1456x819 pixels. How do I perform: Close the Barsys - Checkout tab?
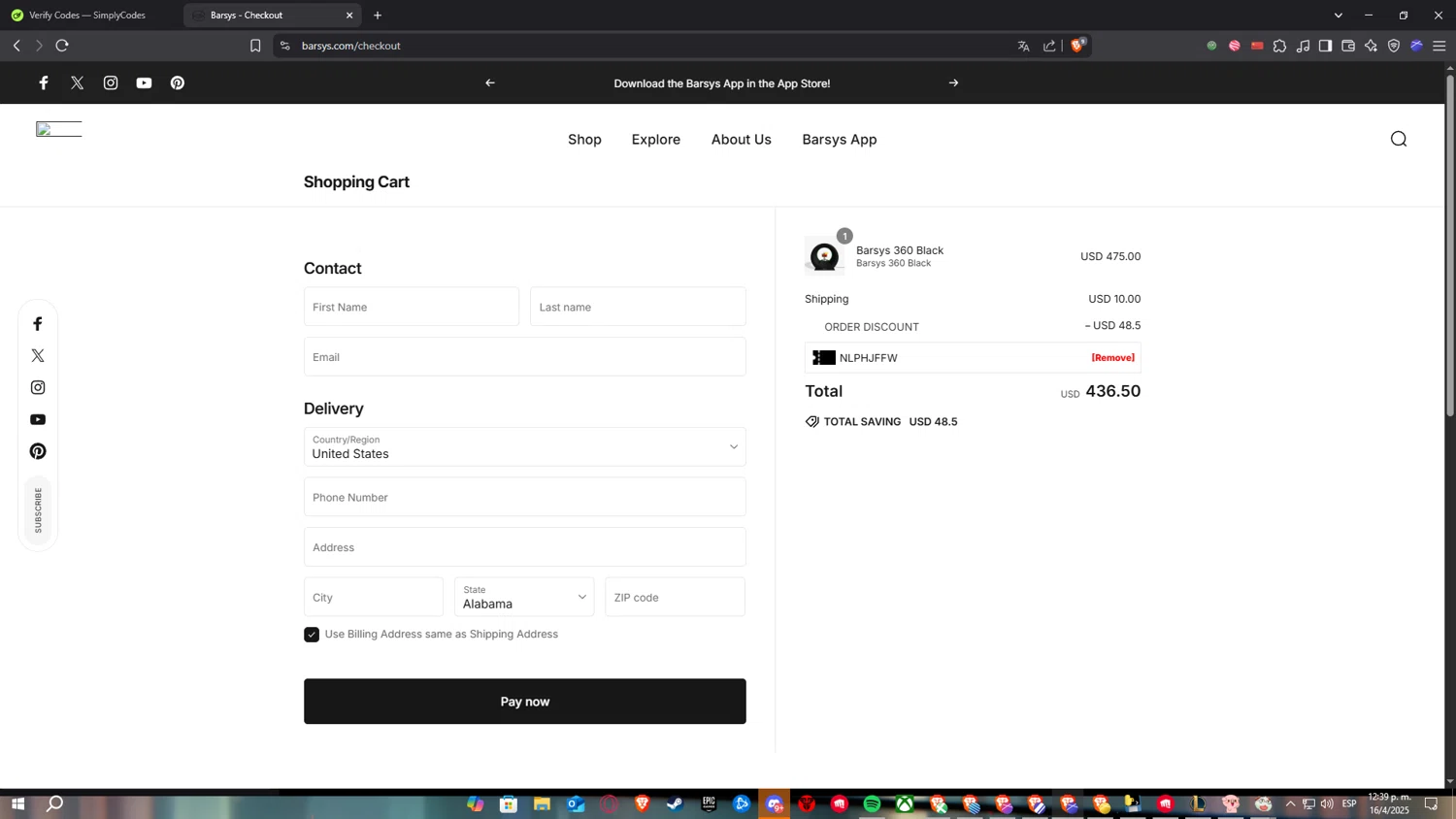click(x=349, y=16)
